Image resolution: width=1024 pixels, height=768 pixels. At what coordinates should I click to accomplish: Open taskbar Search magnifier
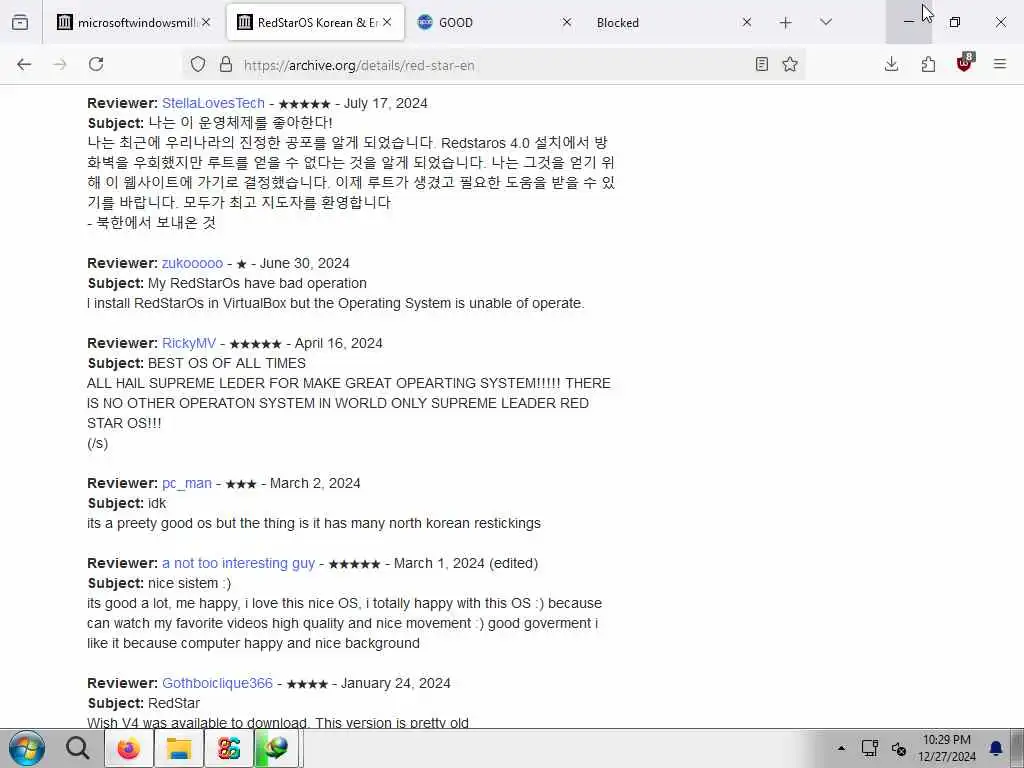[78, 748]
